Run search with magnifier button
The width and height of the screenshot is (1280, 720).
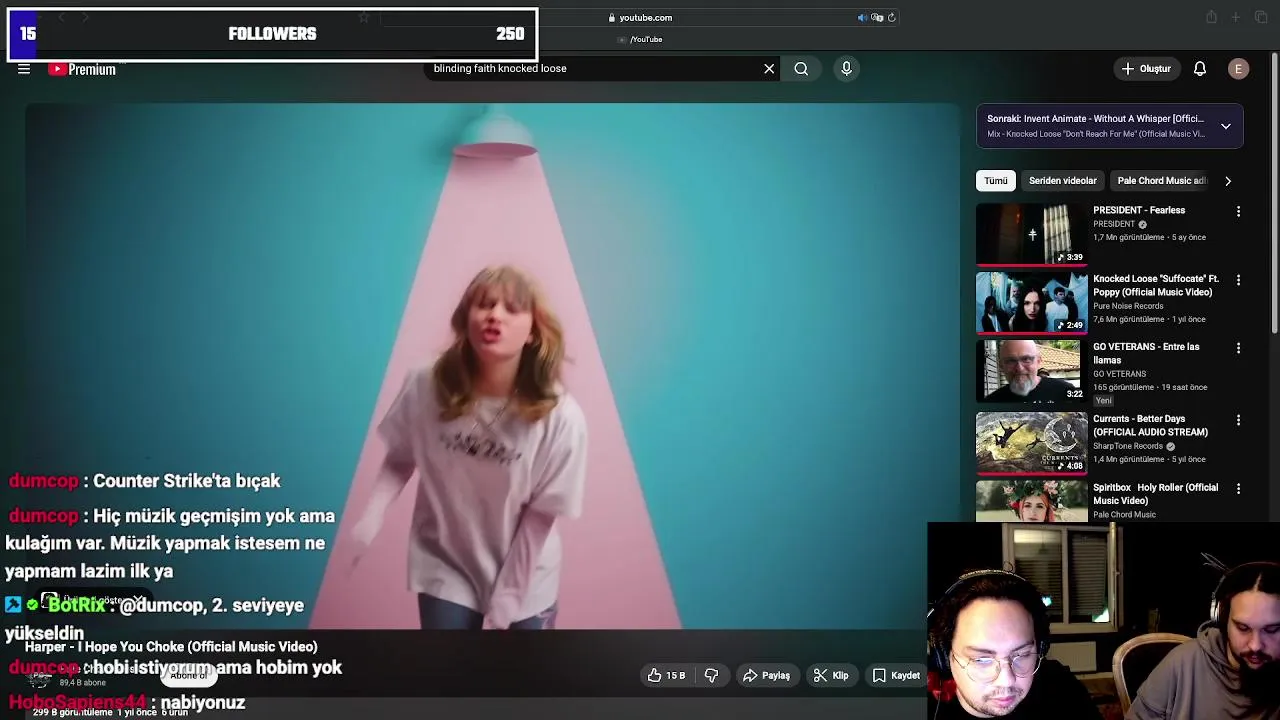[x=801, y=69]
